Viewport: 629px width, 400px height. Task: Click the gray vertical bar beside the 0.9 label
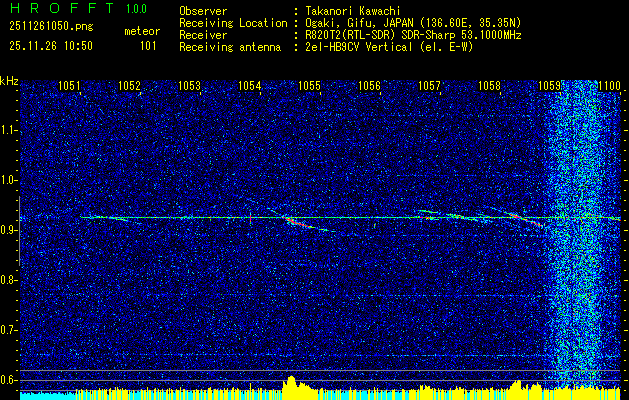click(19, 231)
